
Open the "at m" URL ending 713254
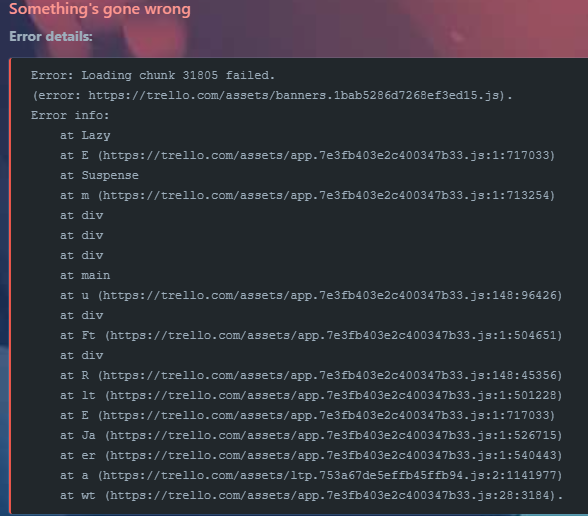pyautogui.click(x=326, y=195)
